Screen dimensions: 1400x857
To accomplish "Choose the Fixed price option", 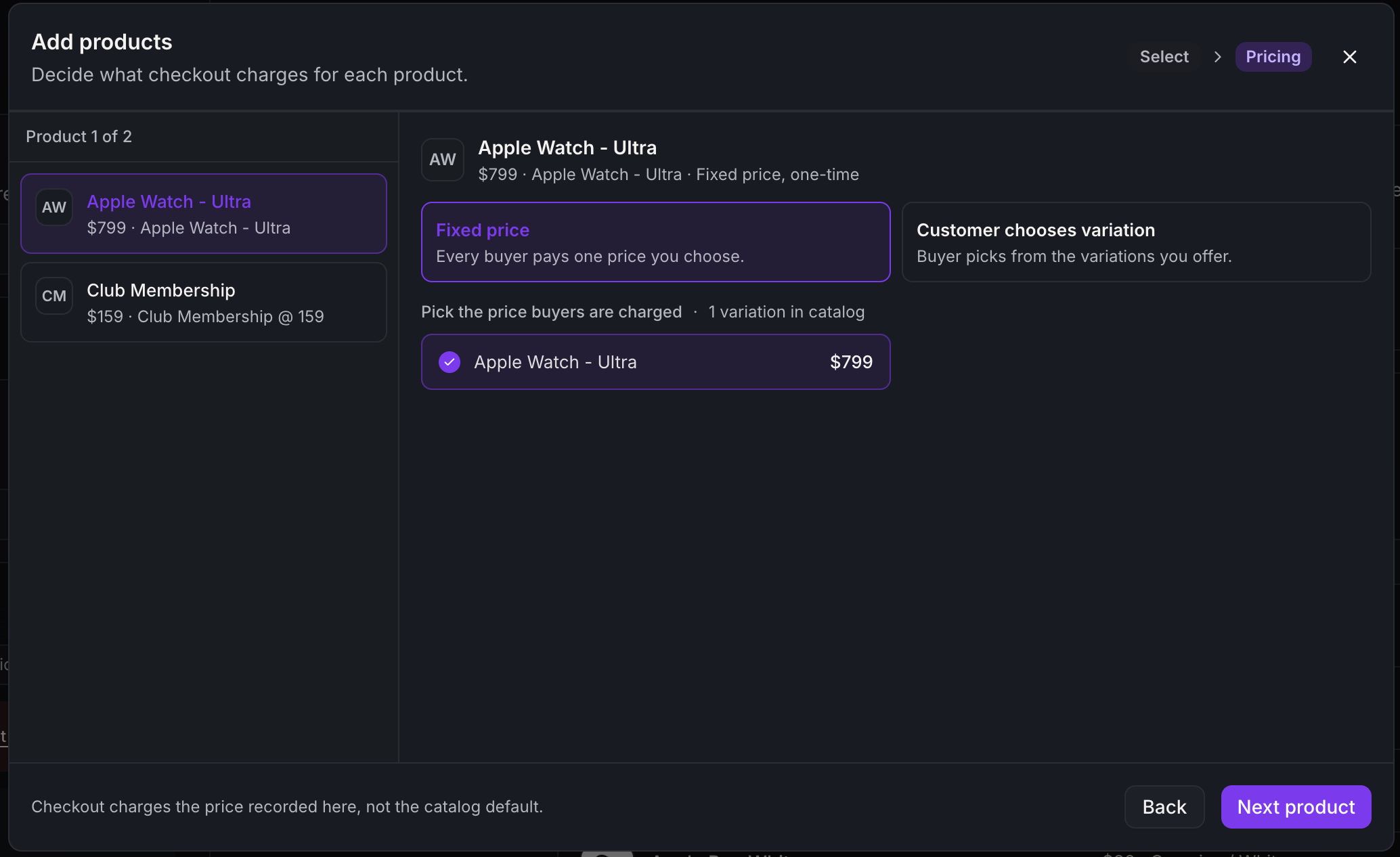I will coord(655,242).
